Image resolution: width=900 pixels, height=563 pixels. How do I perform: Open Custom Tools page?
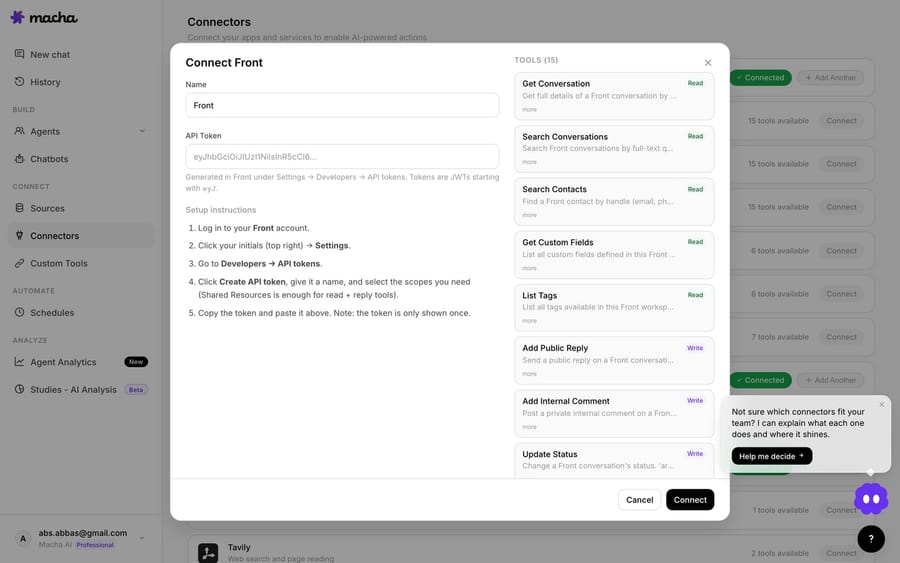pos(81,263)
